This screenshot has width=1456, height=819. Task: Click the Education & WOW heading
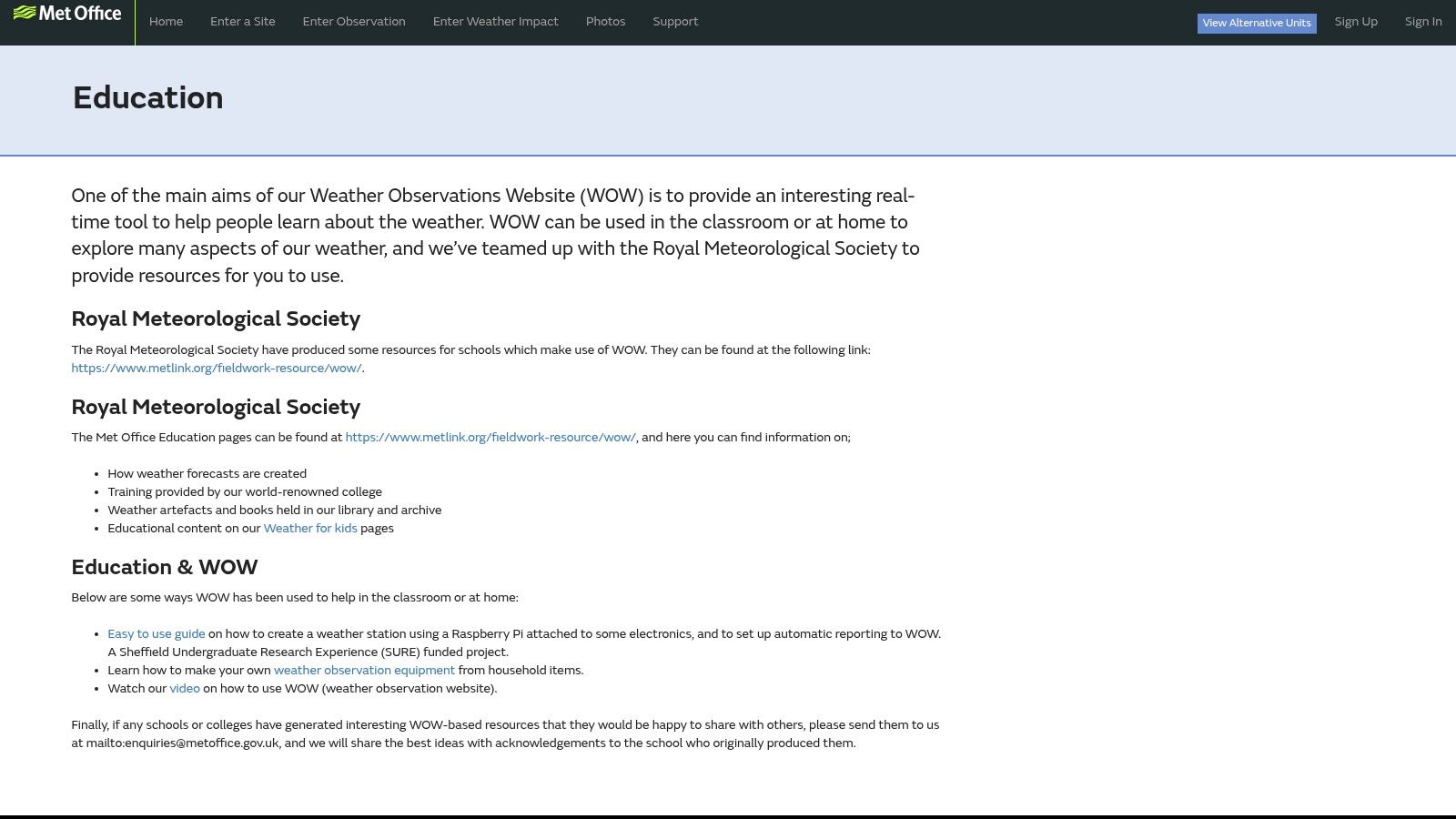(165, 568)
